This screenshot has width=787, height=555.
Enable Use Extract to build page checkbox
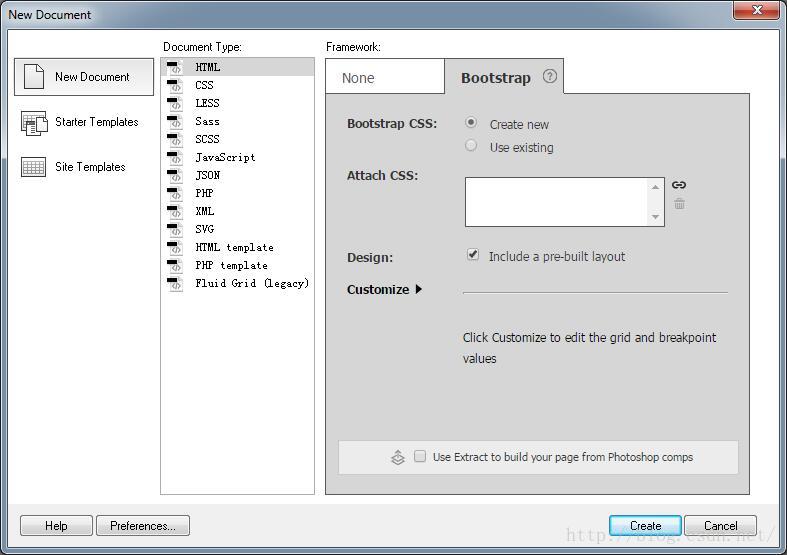420,456
